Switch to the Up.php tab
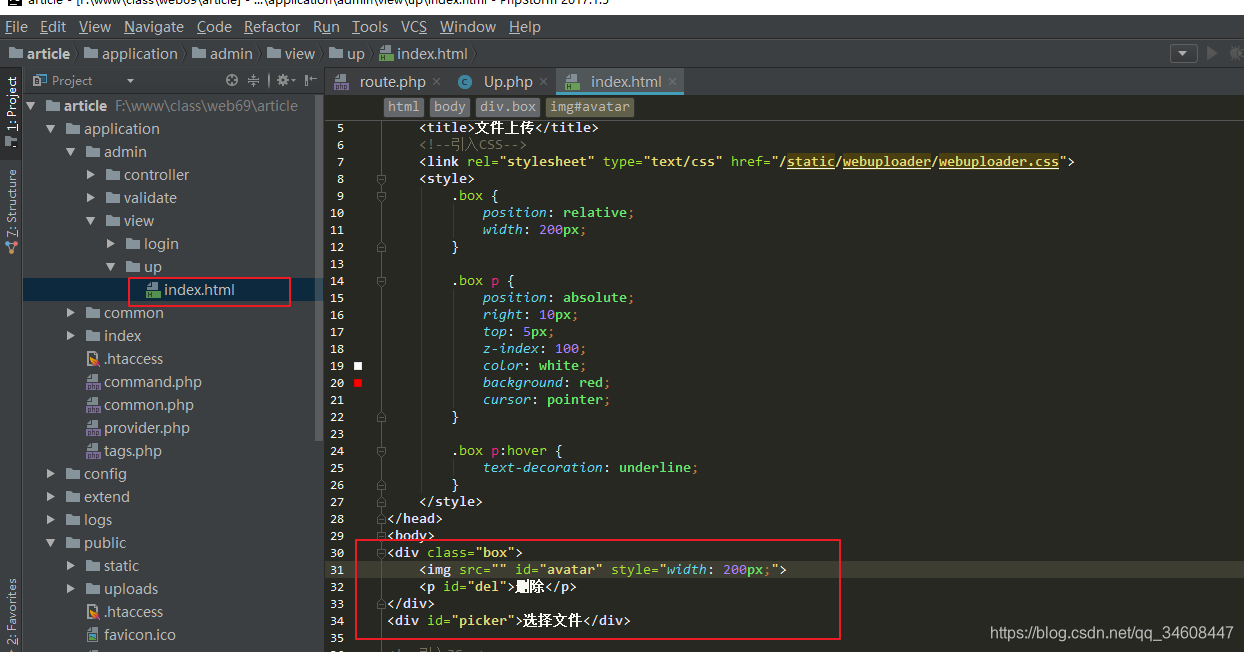 click(x=508, y=82)
